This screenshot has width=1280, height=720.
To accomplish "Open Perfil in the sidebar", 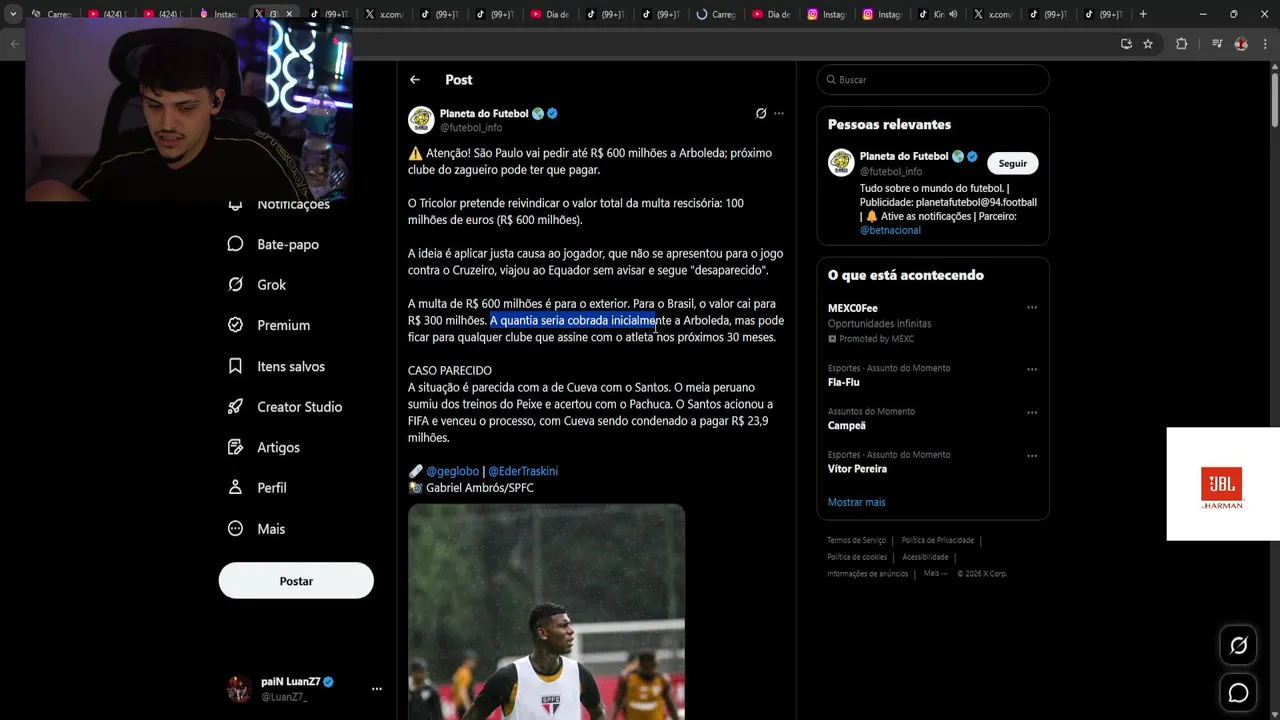I will point(257,488).
